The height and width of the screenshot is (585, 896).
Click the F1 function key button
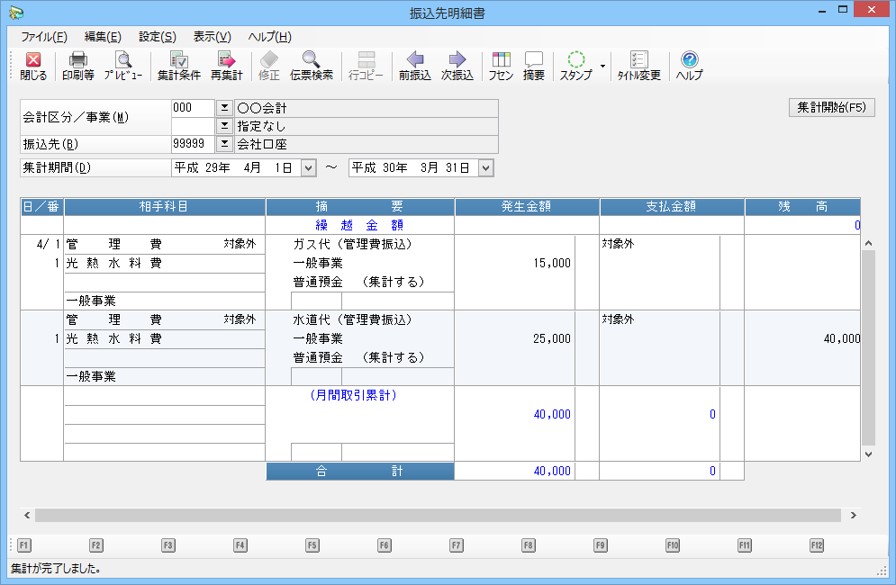tap(25, 545)
